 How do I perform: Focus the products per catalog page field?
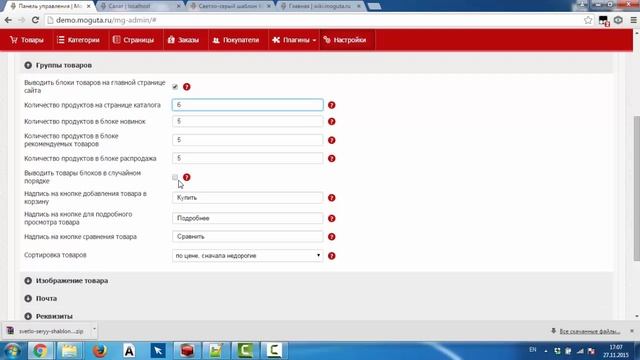(248, 105)
